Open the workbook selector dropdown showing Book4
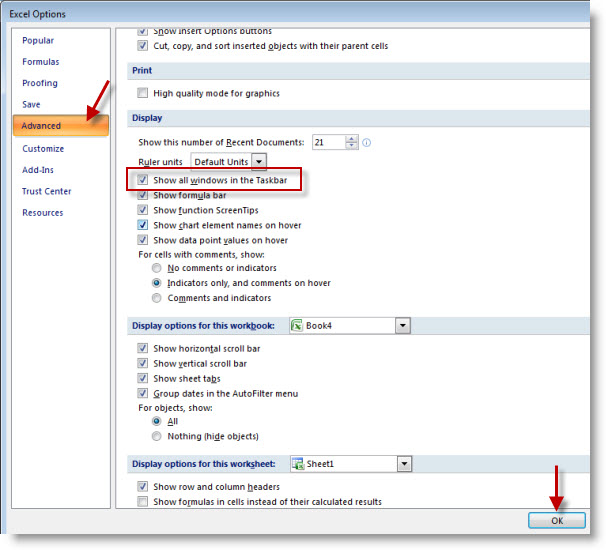 [x=403, y=325]
